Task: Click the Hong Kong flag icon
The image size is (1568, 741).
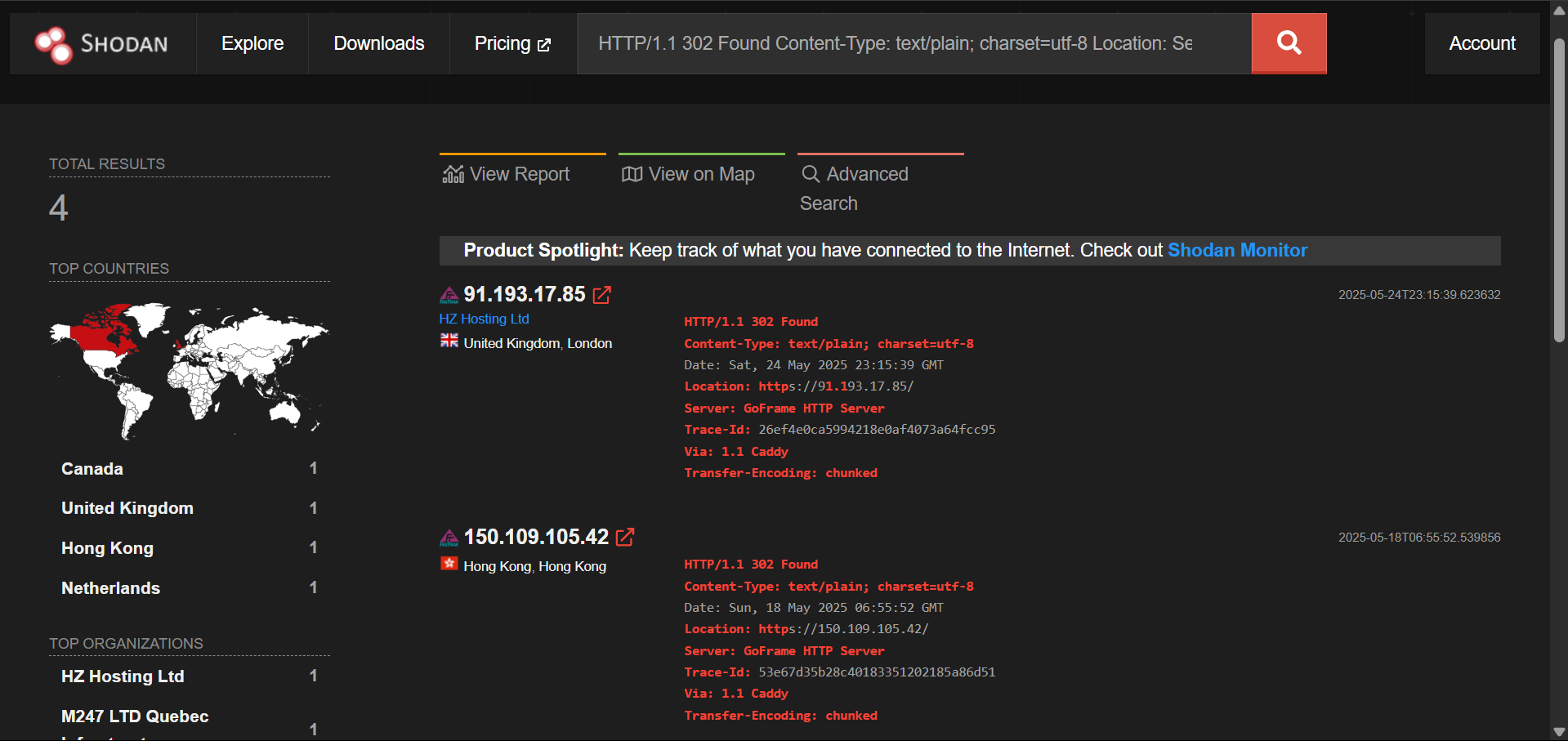Action: coord(449,564)
